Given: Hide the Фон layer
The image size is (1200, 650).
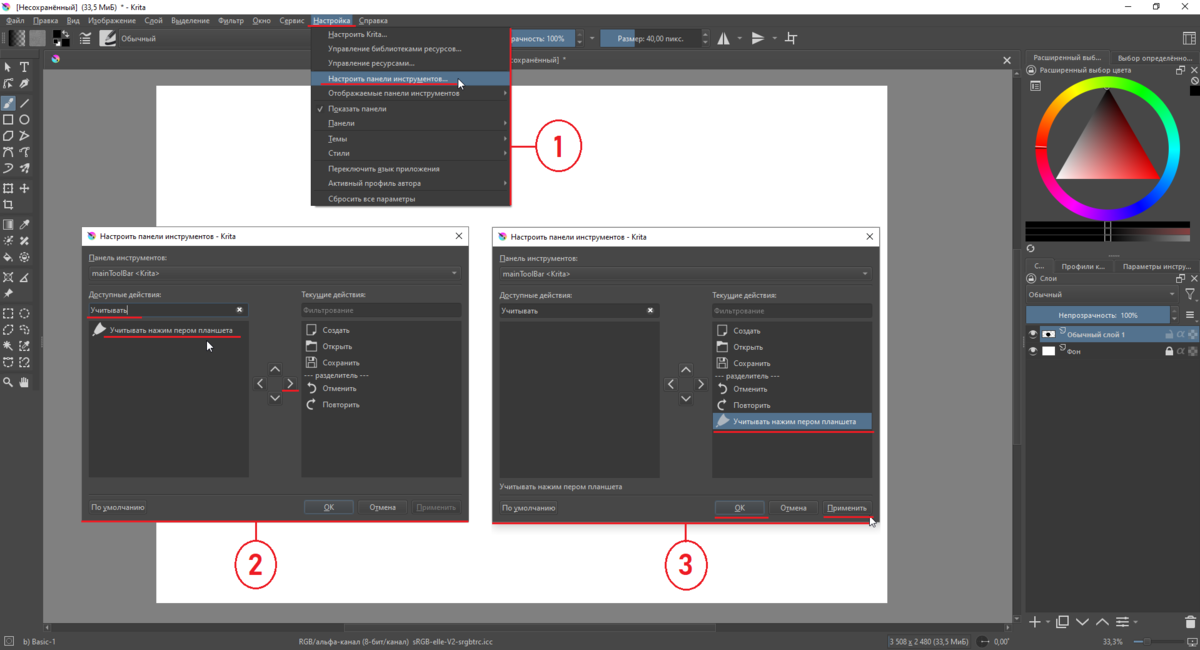Looking at the screenshot, I should click(x=1033, y=351).
